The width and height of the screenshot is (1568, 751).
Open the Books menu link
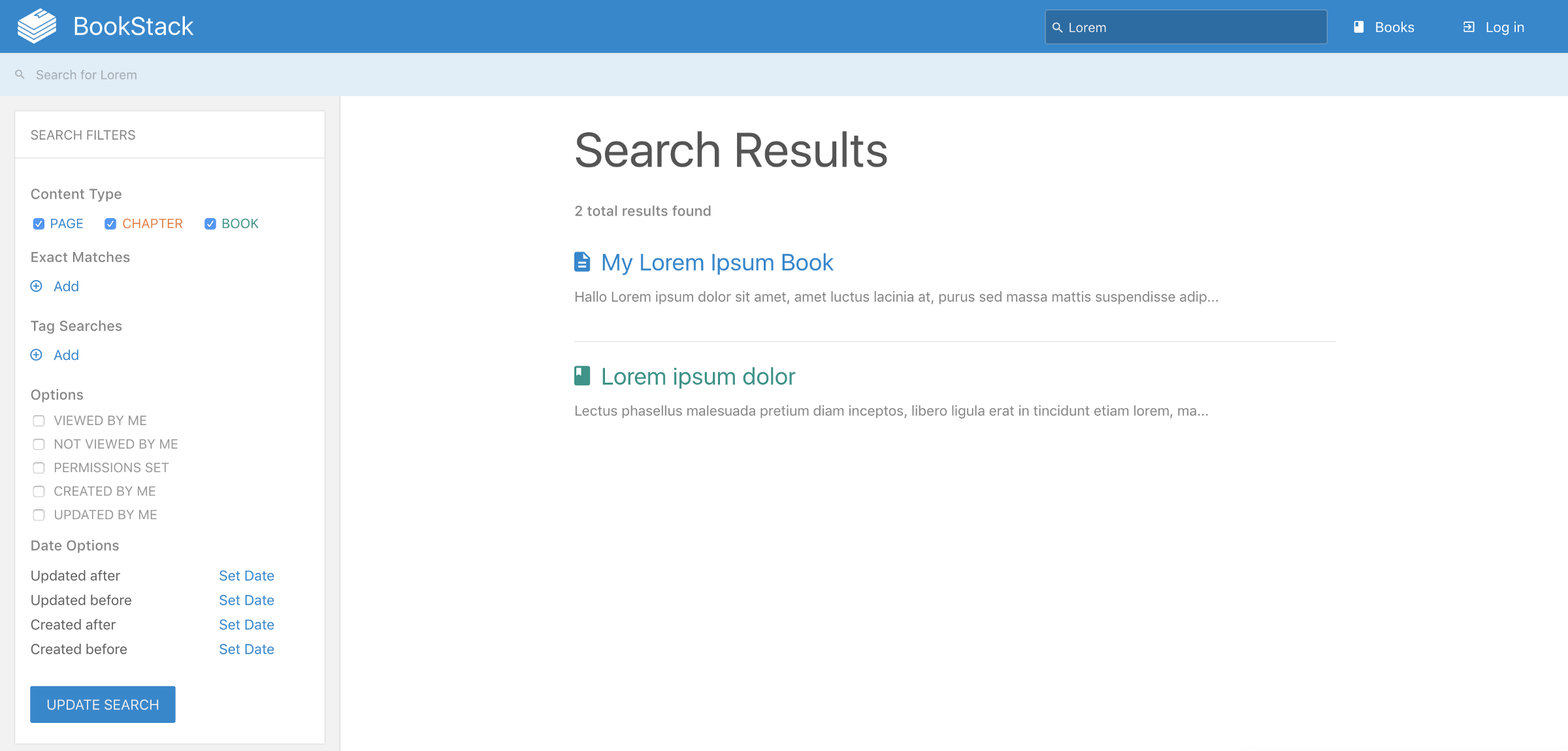(x=1394, y=27)
